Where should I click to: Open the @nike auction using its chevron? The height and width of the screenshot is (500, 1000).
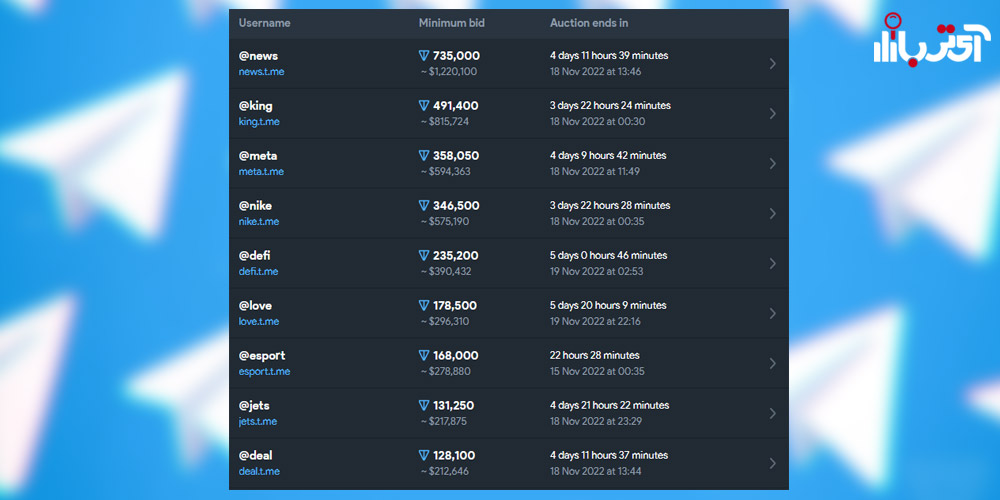pyautogui.click(x=772, y=214)
